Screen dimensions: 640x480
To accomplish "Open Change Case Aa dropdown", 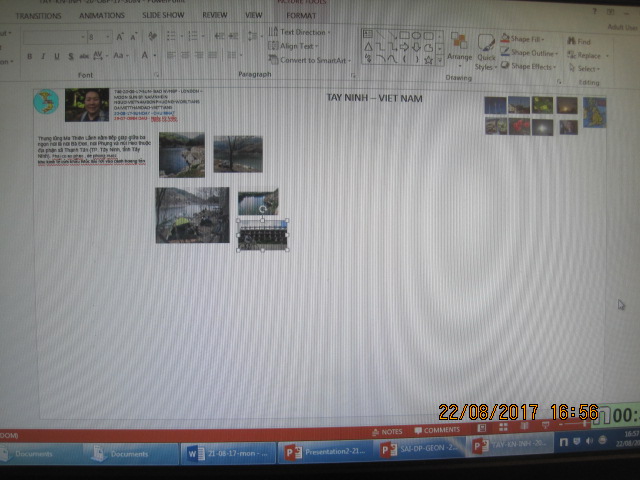I will coord(121,55).
